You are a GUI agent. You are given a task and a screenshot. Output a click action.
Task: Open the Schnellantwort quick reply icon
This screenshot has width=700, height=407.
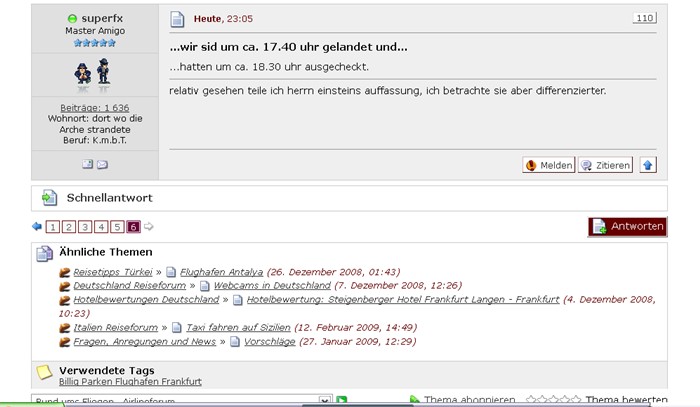48,198
